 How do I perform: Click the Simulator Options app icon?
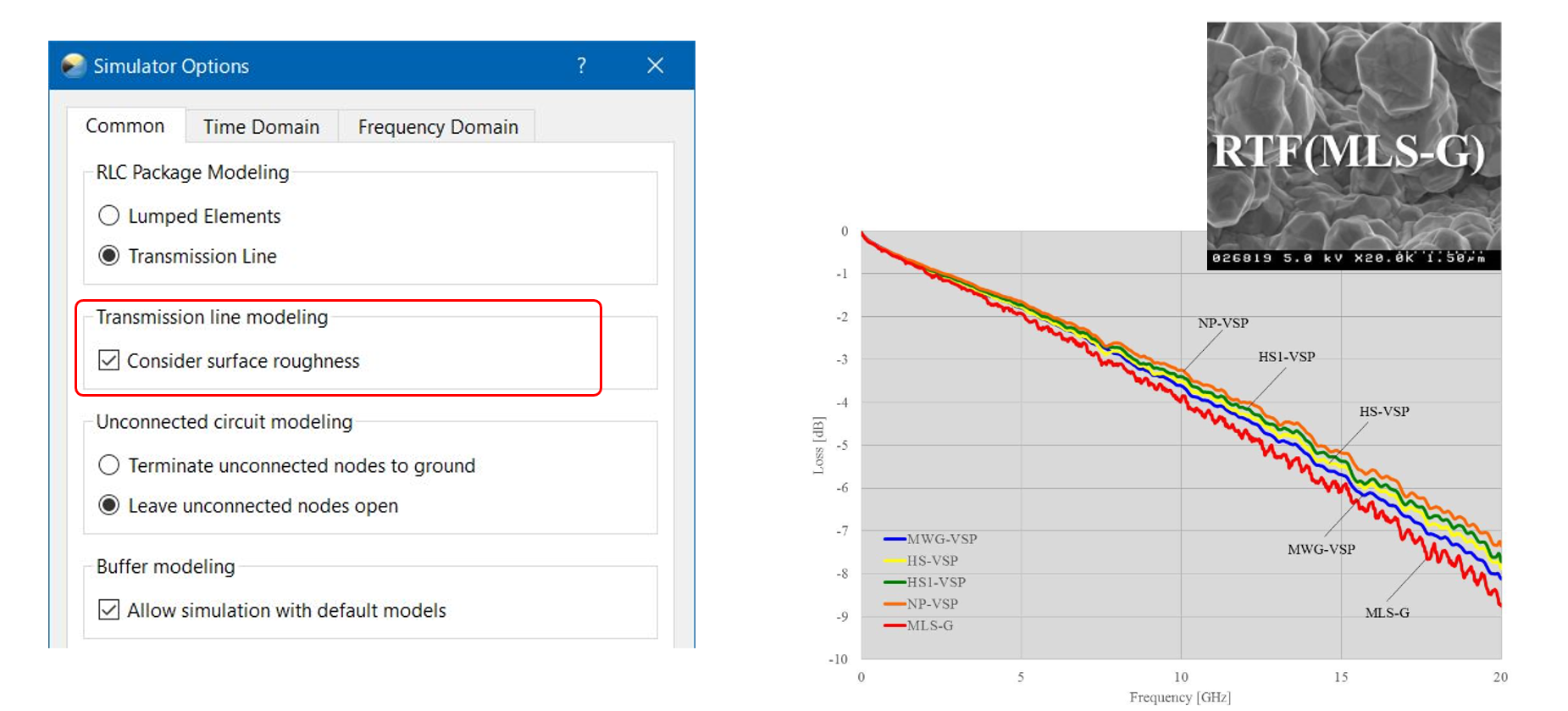tap(74, 65)
